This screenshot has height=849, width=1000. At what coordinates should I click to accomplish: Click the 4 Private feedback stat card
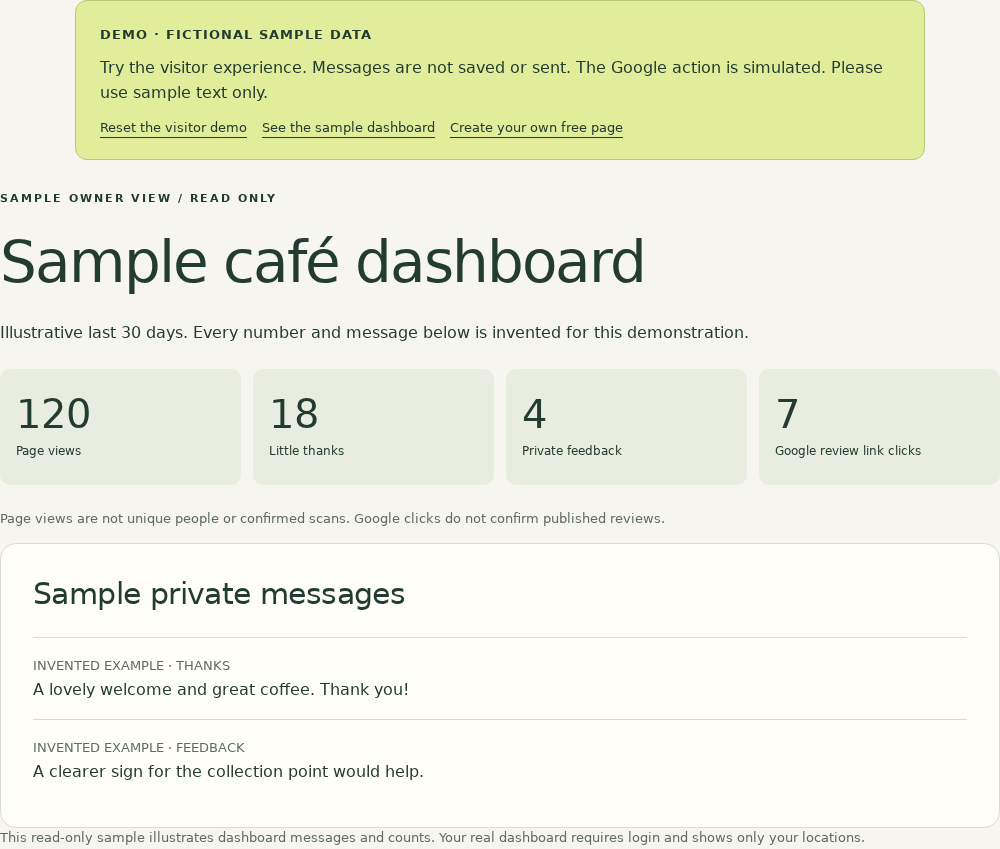tap(626, 427)
